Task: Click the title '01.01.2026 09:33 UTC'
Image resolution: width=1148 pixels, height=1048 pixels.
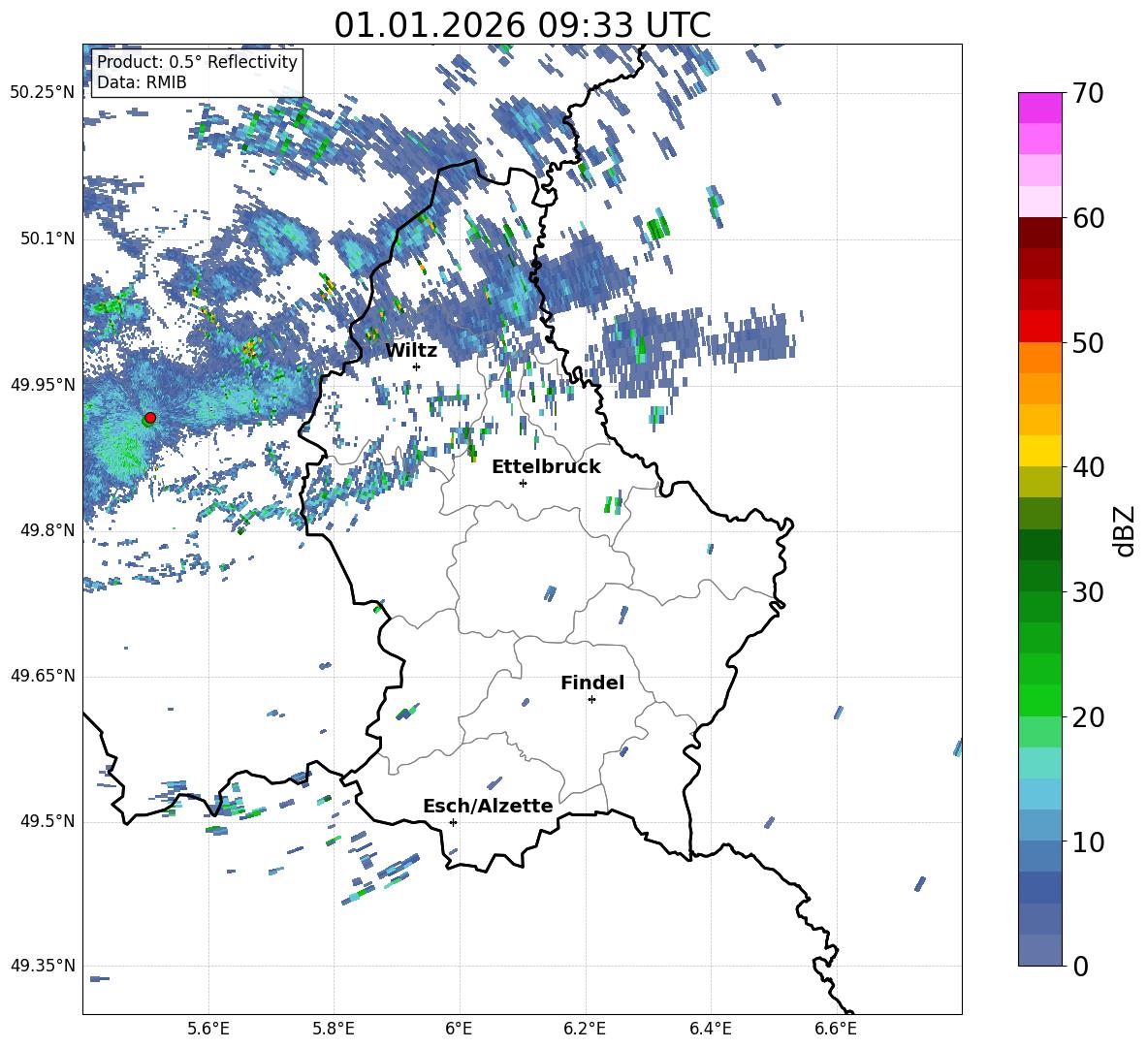Action: tap(522, 25)
